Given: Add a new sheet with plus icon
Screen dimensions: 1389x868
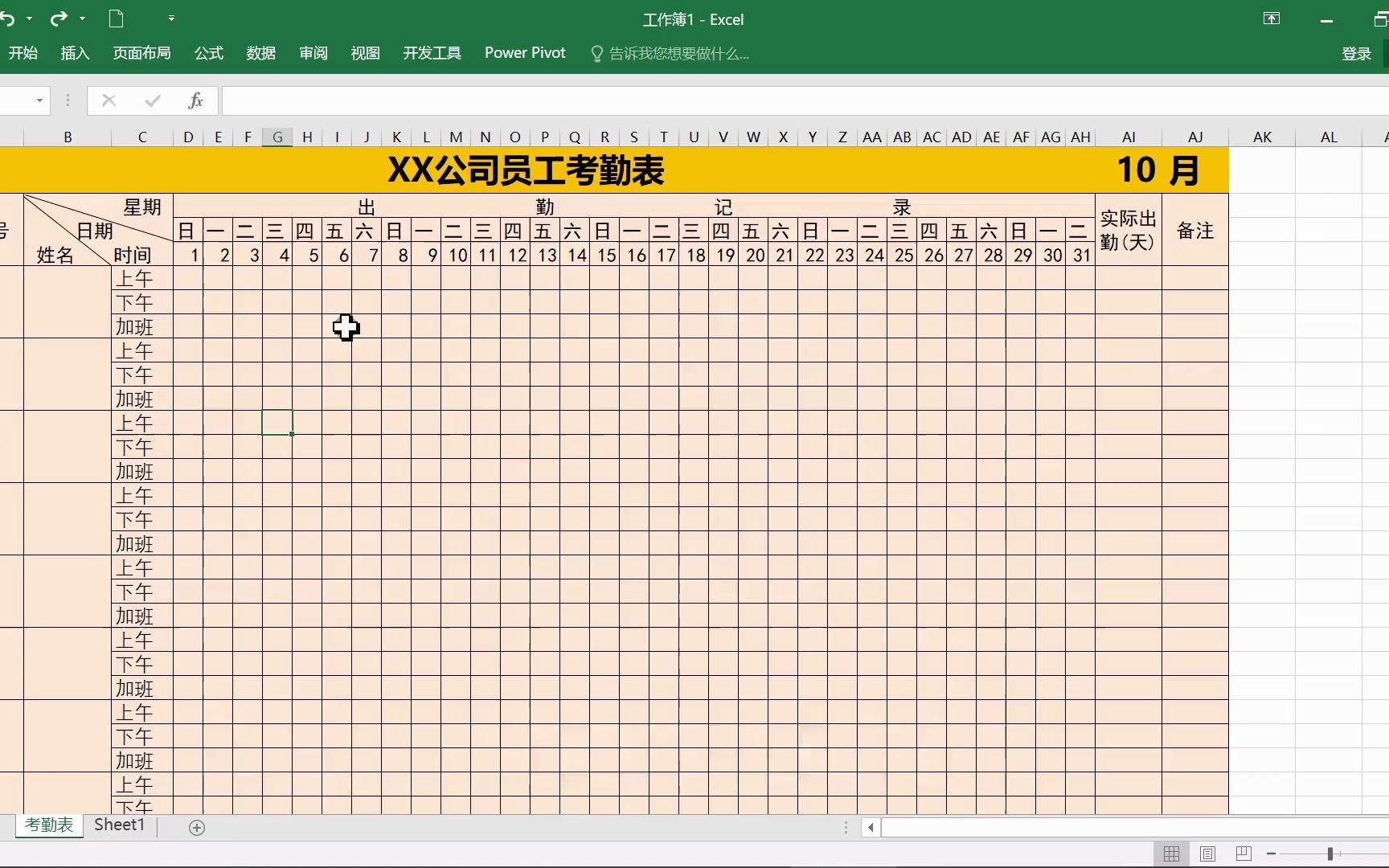Looking at the screenshot, I should (197, 827).
